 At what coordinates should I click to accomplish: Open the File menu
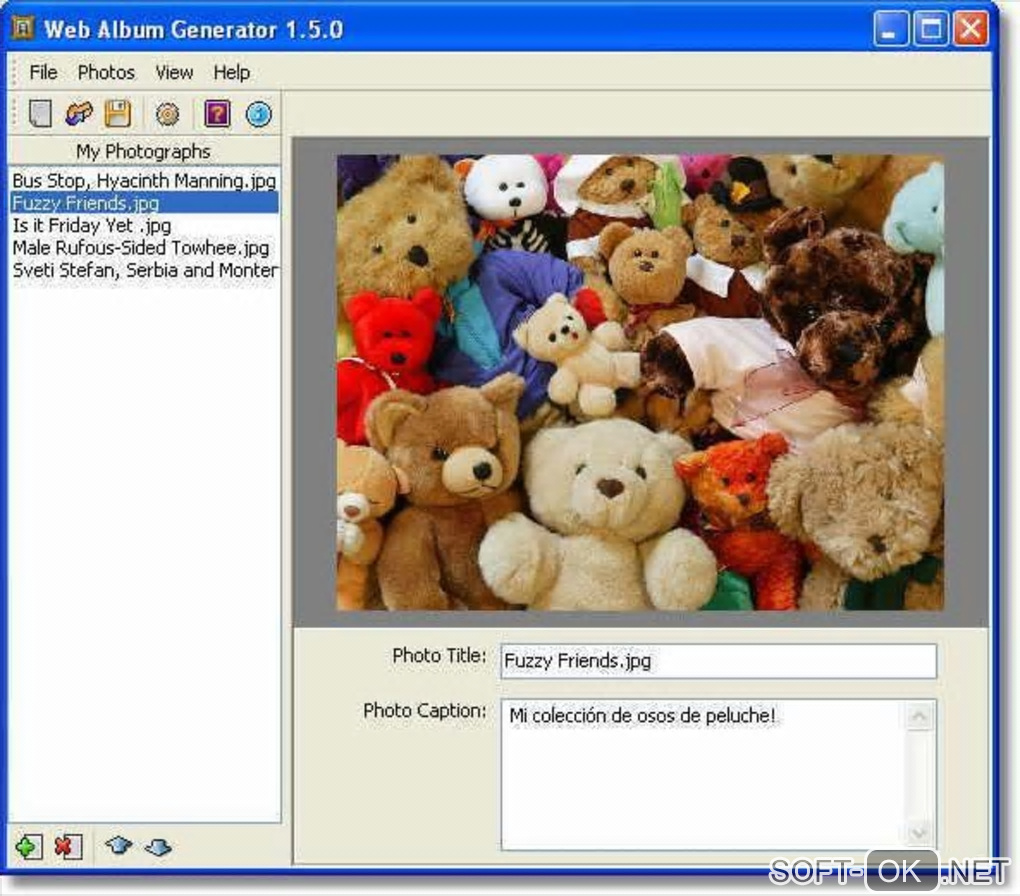coord(44,72)
